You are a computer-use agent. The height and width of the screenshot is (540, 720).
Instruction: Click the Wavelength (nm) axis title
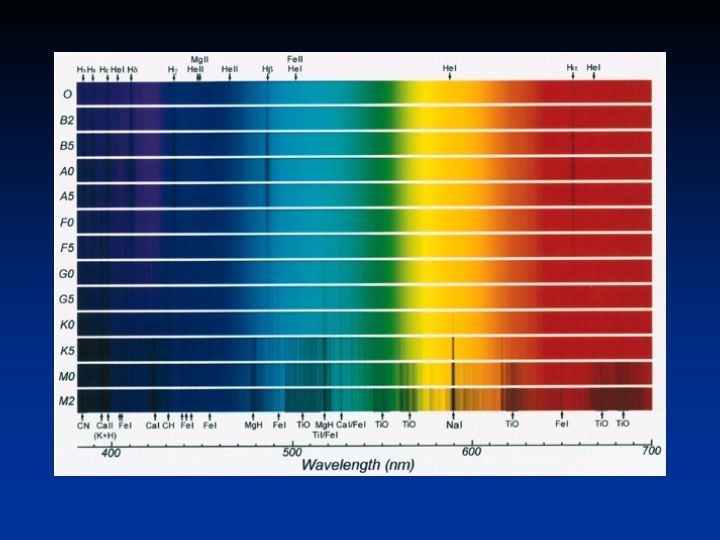click(358, 465)
